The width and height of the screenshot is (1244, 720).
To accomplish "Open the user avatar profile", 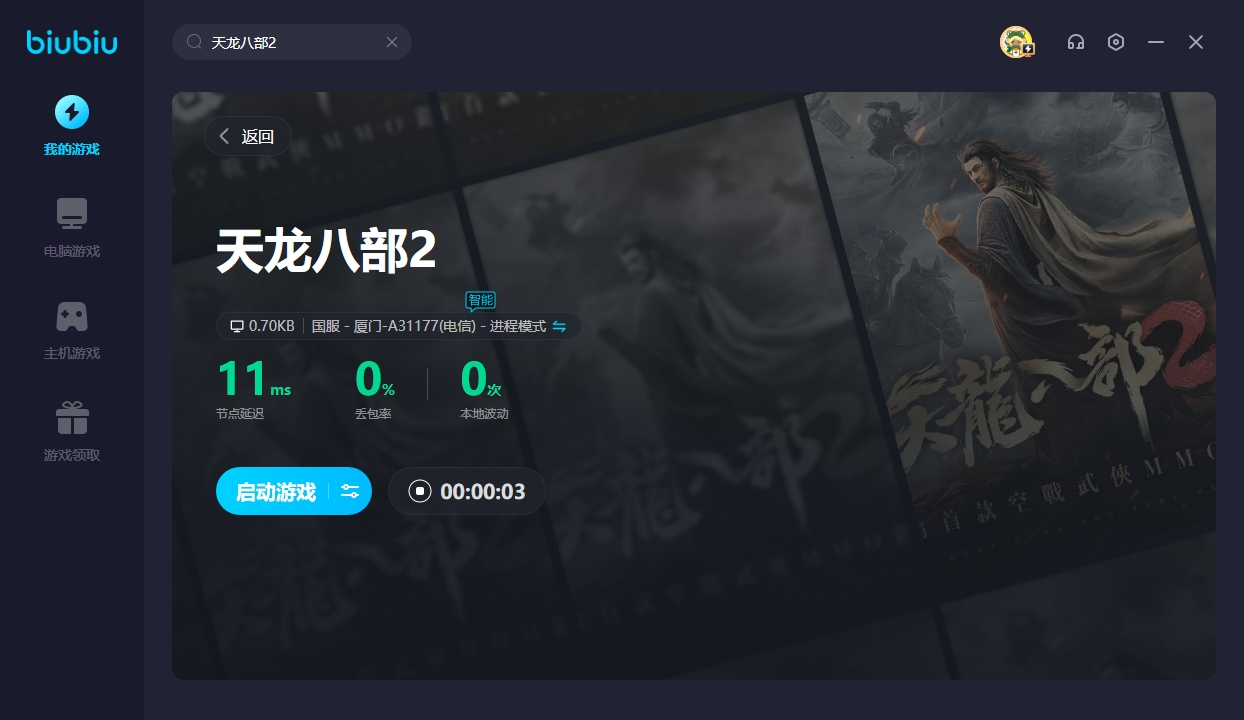I will [1016, 42].
